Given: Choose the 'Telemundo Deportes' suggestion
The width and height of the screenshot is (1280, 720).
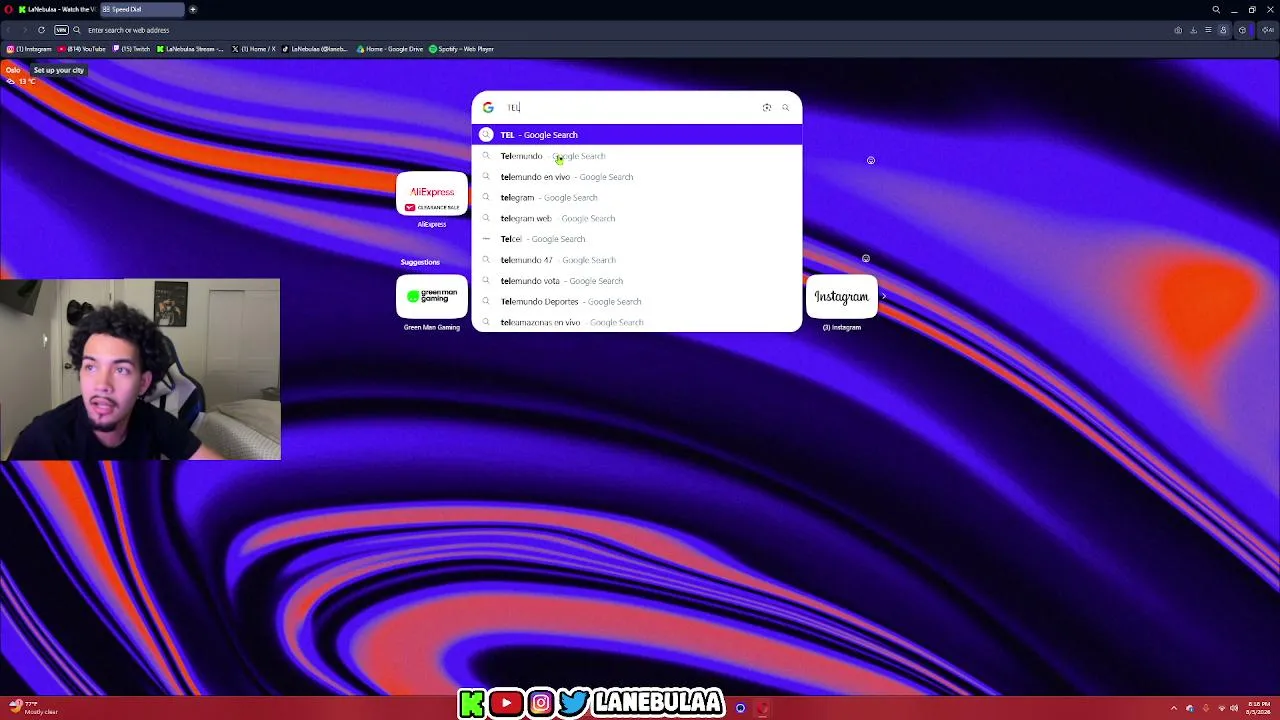Looking at the screenshot, I should pos(637,301).
